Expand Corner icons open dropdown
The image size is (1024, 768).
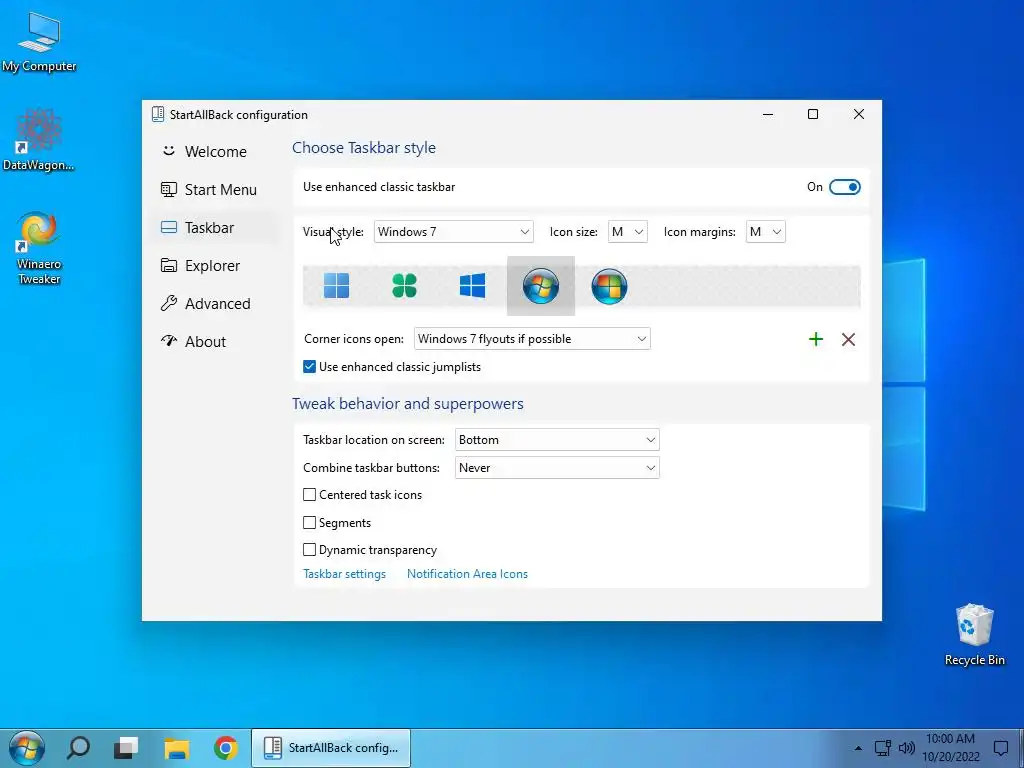point(532,339)
